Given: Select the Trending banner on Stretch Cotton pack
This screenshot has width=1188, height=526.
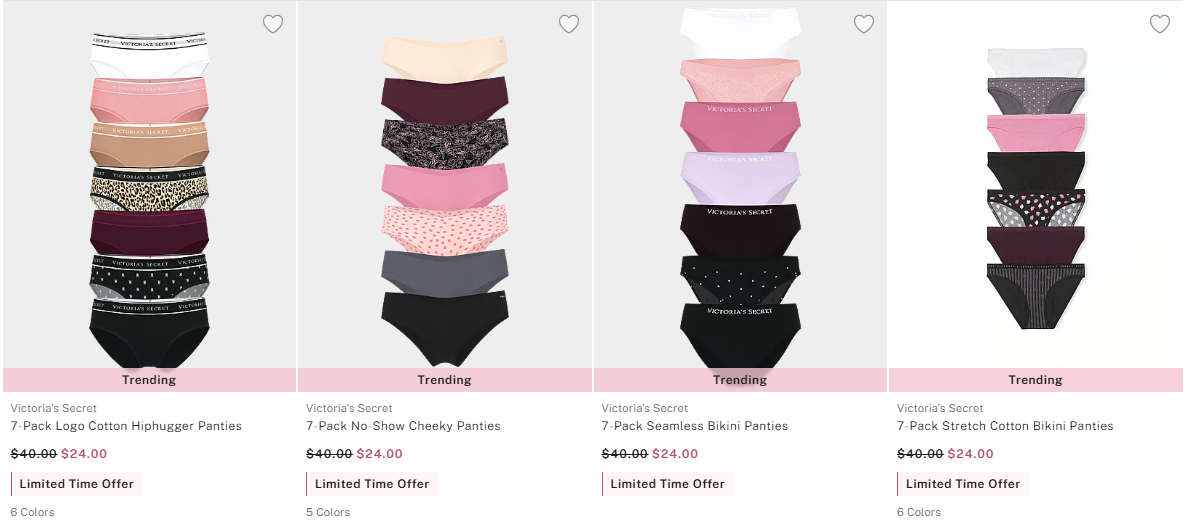Looking at the screenshot, I should point(1036,380).
